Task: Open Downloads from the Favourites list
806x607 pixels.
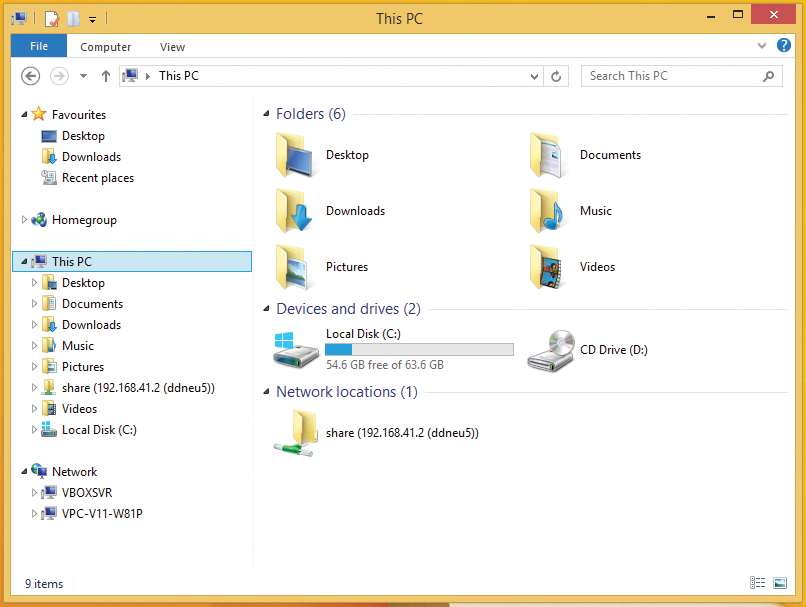Action: (89, 156)
